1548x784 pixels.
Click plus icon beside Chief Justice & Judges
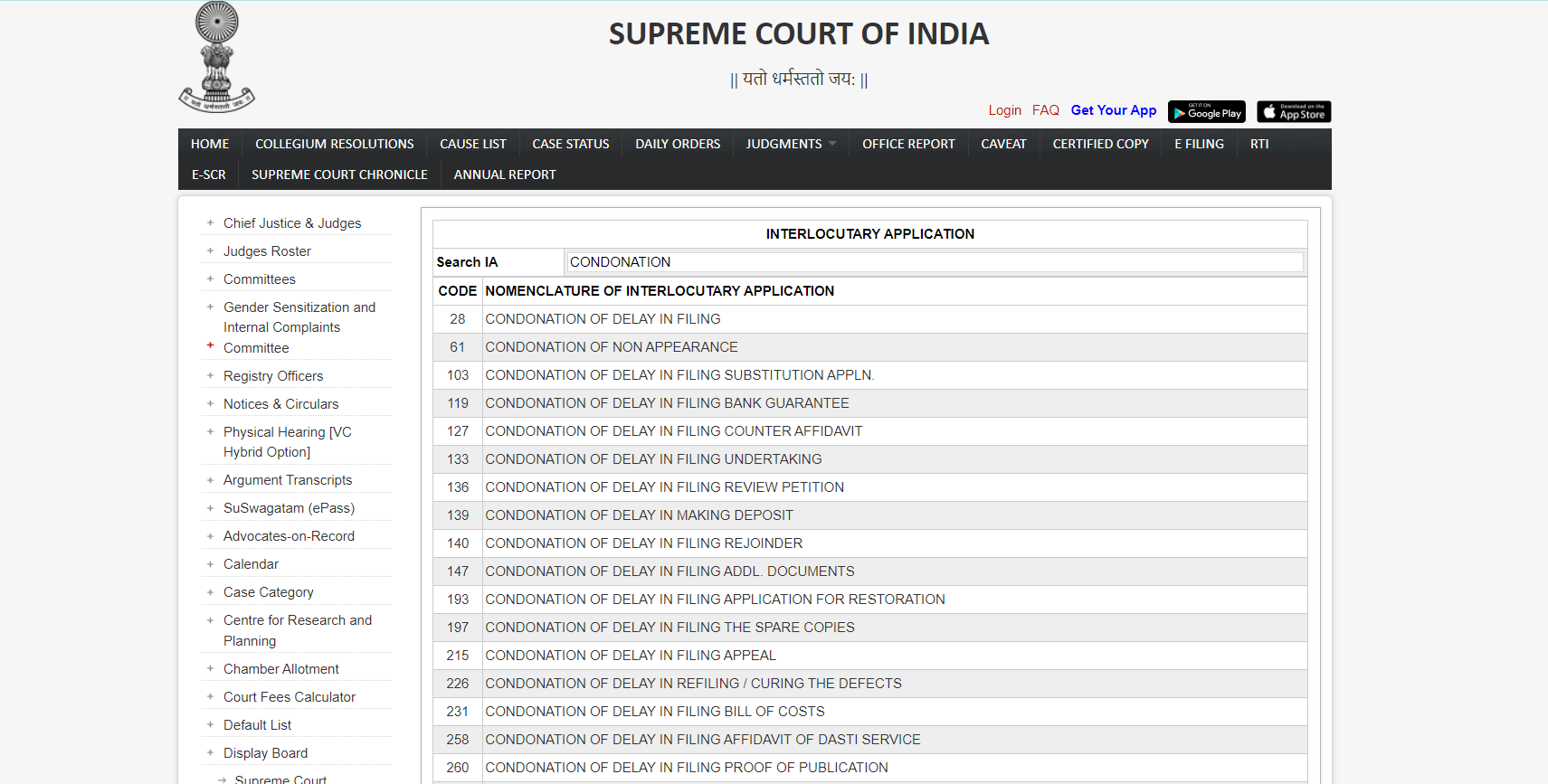(x=210, y=222)
